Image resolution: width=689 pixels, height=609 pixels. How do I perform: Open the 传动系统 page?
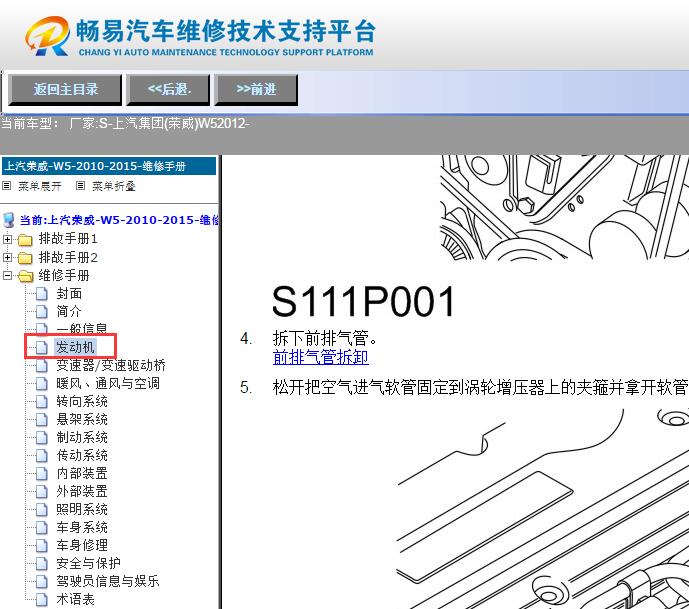82,456
